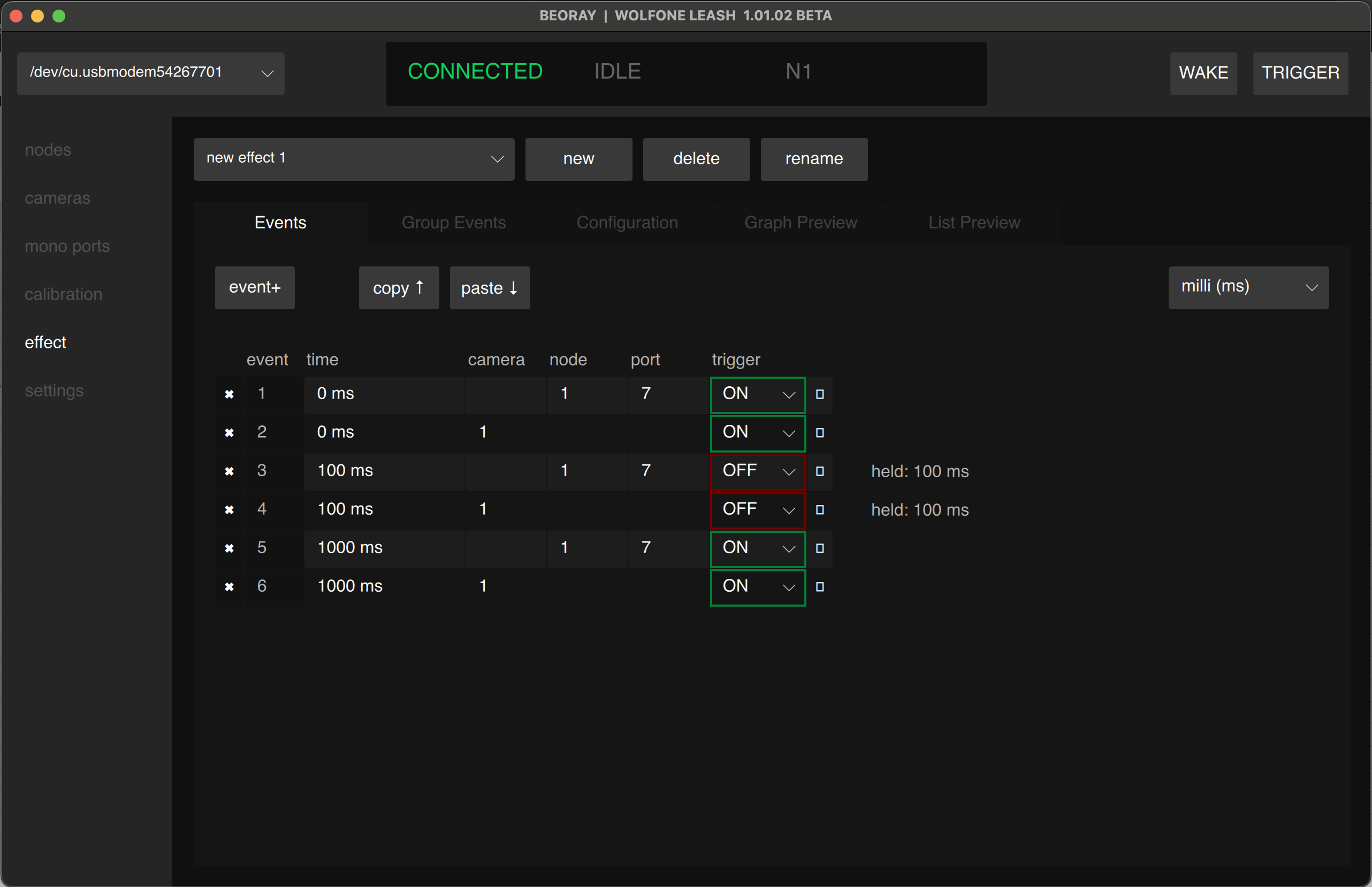Remove event 2 using the x icon

tap(229, 433)
